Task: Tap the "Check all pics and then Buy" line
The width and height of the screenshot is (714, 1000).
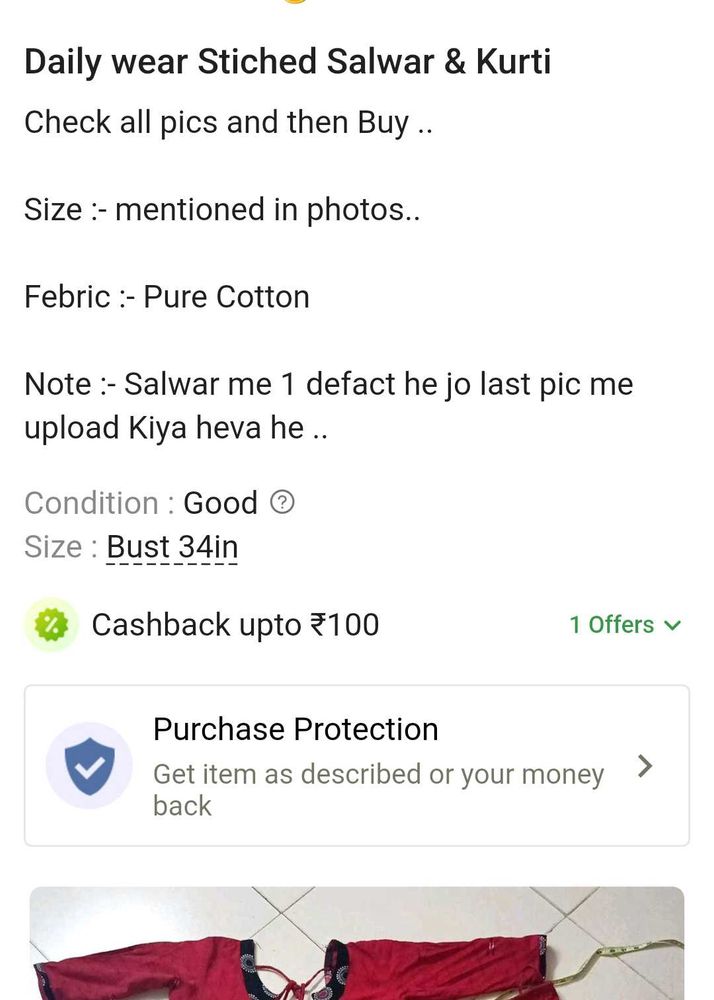Action: pos(228,122)
